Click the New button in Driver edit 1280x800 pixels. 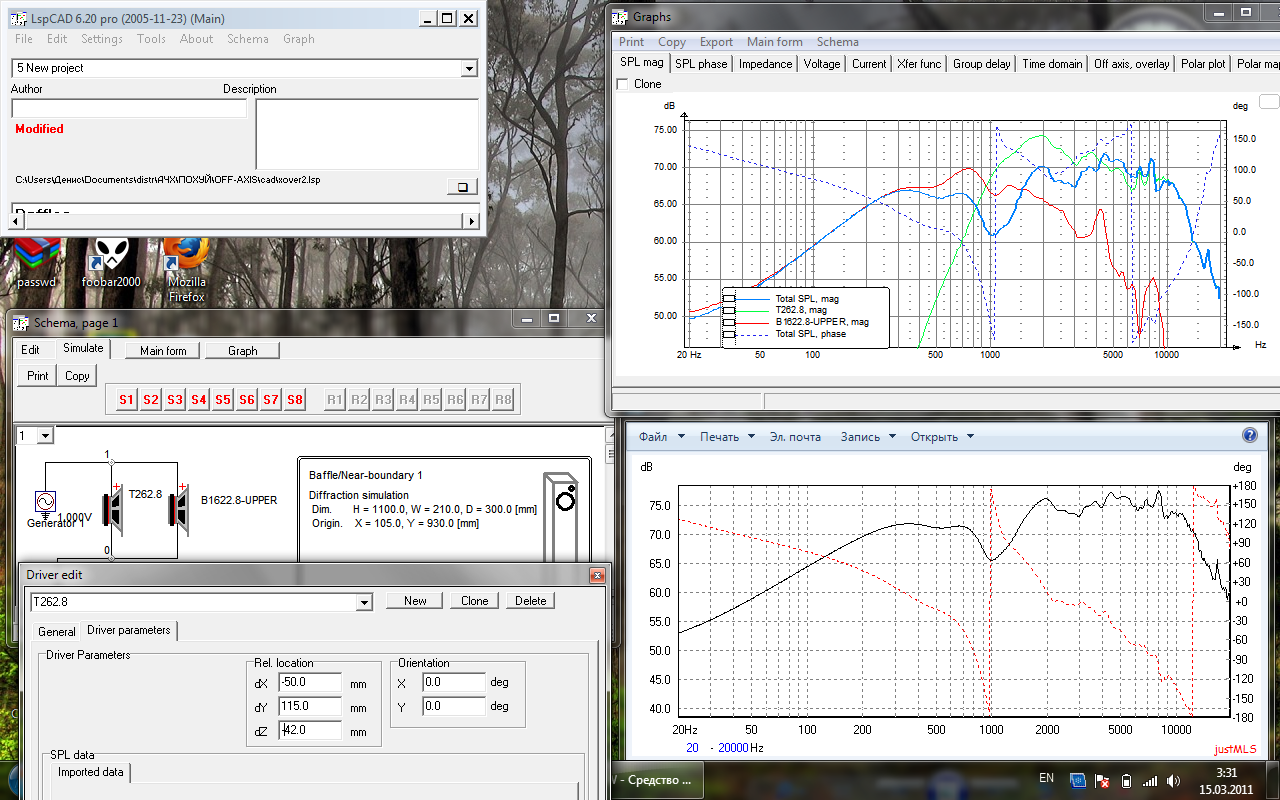415,601
